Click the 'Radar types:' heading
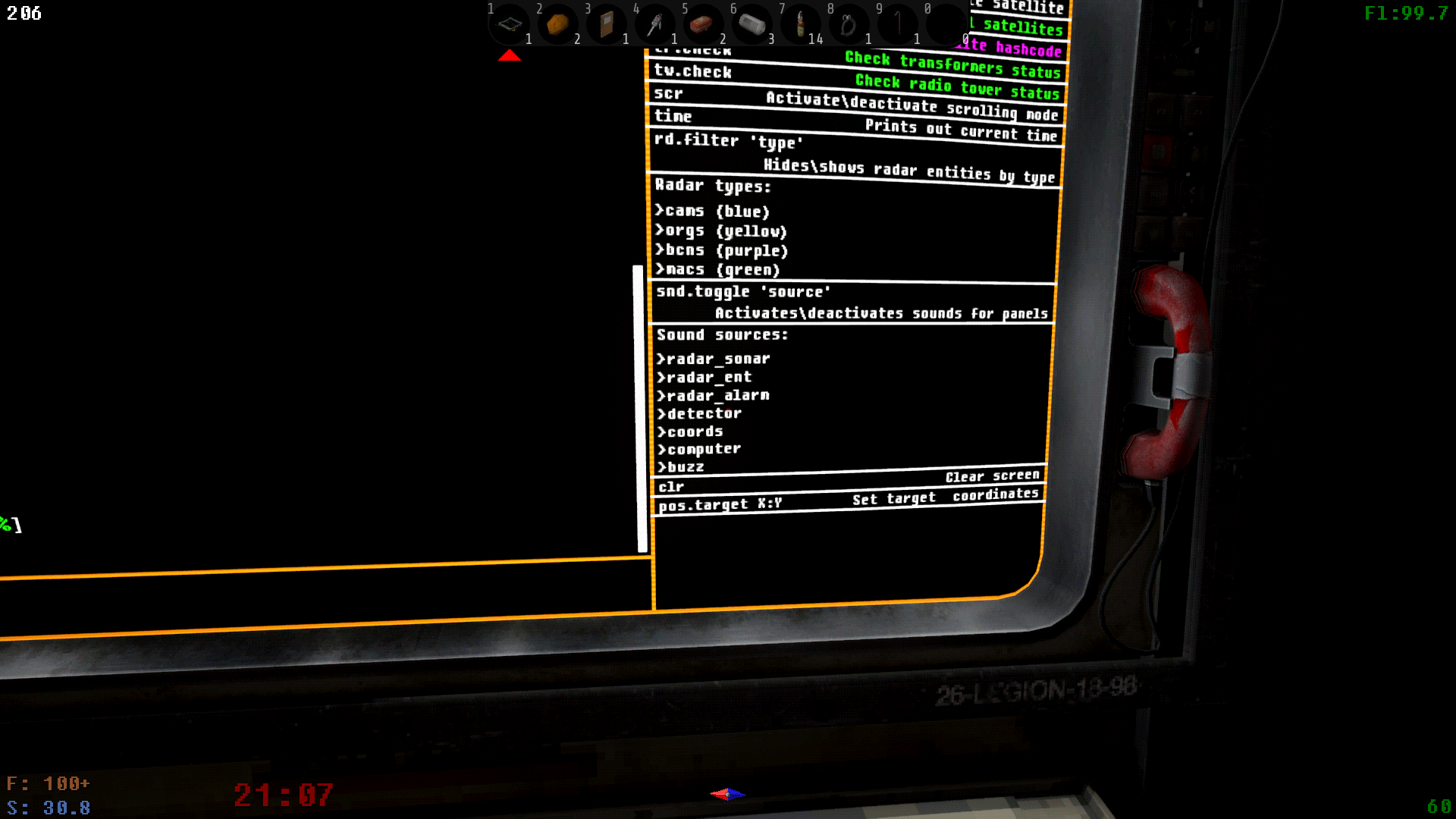The image size is (1456, 819). [713, 185]
